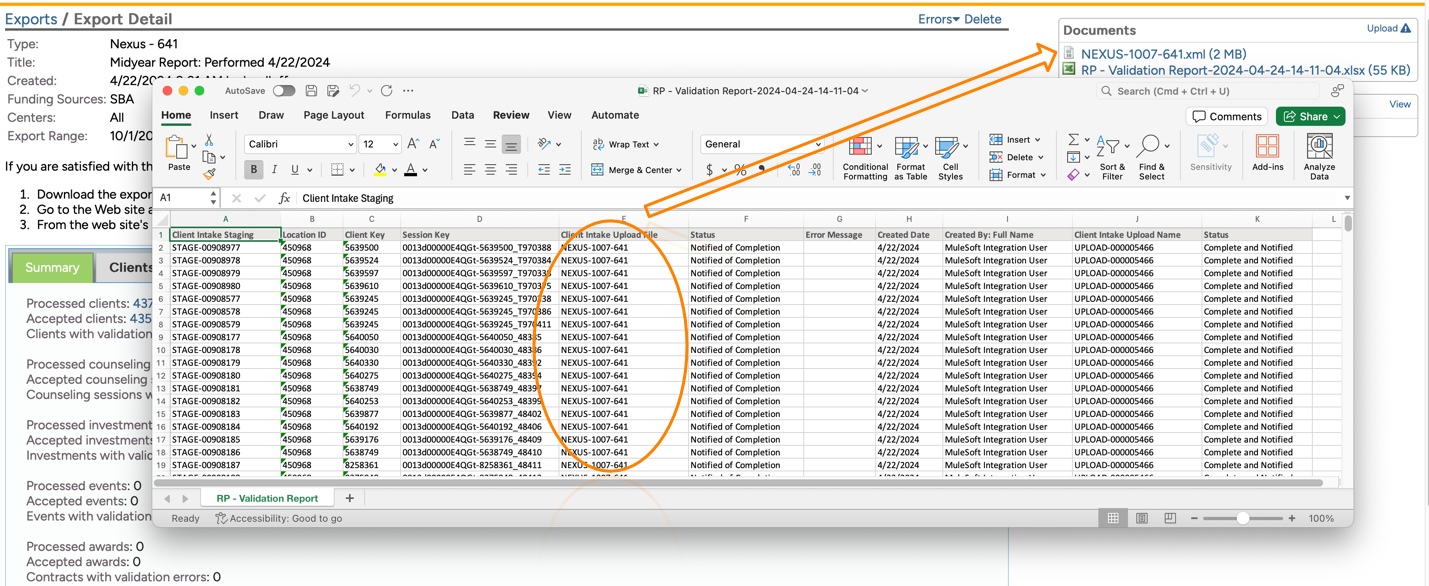Click the Cut scissors icon
The image size is (1429, 586).
click(209, 141)
